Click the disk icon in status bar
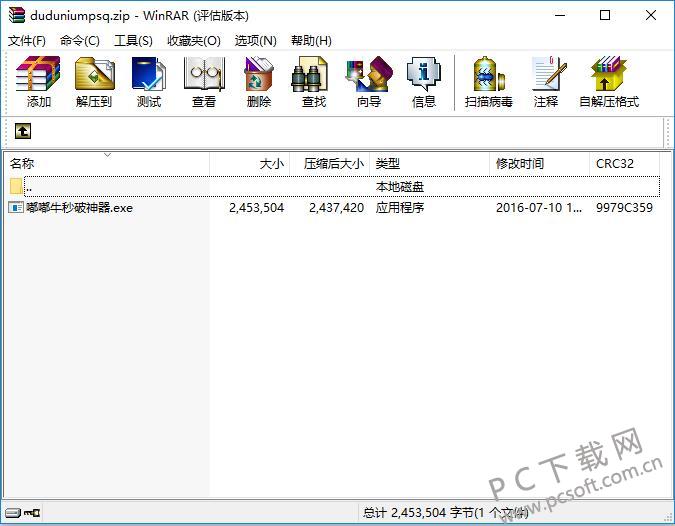 coord(13,513)
